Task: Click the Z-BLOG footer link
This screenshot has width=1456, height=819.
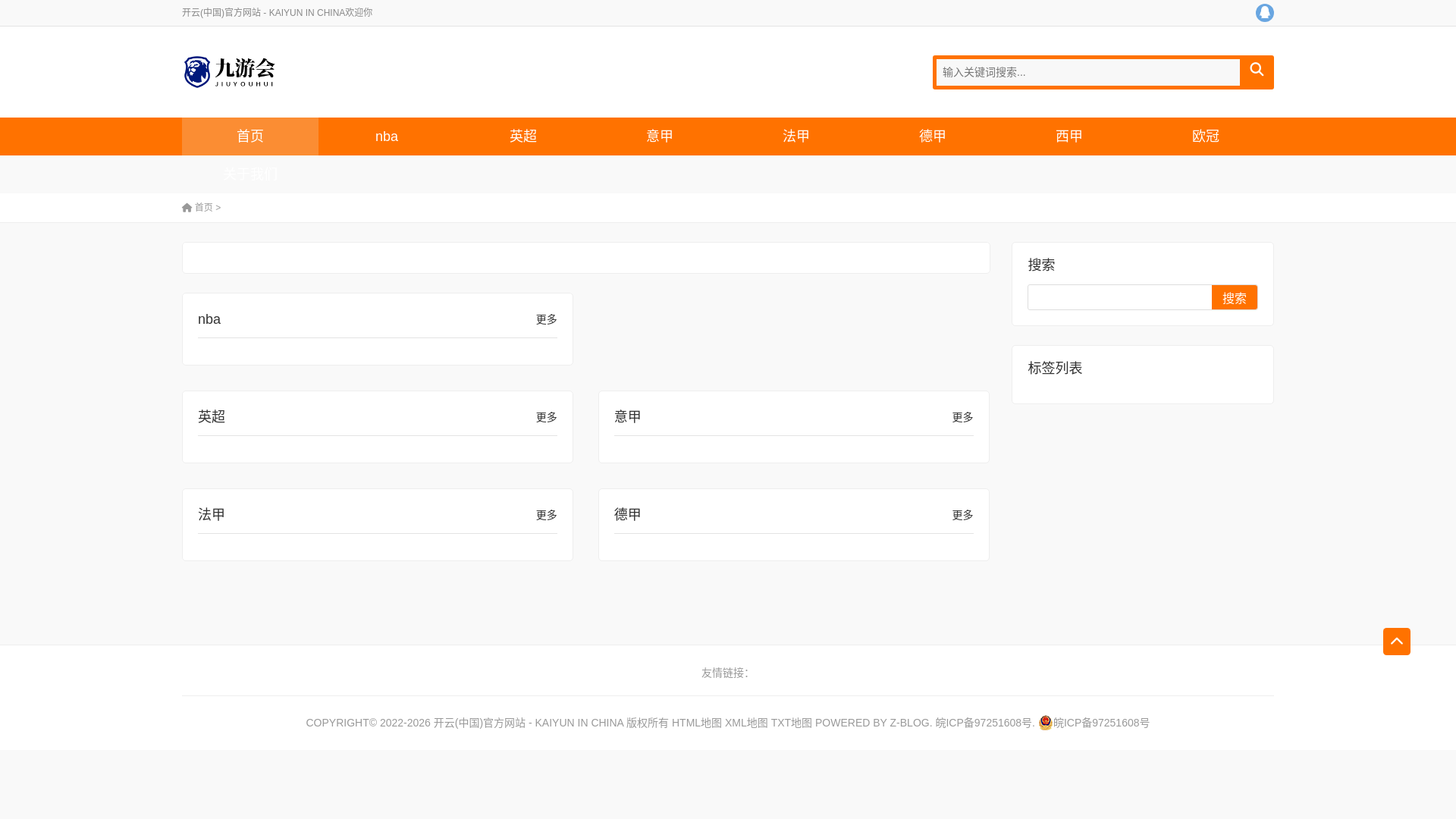Action: (909, 723)
